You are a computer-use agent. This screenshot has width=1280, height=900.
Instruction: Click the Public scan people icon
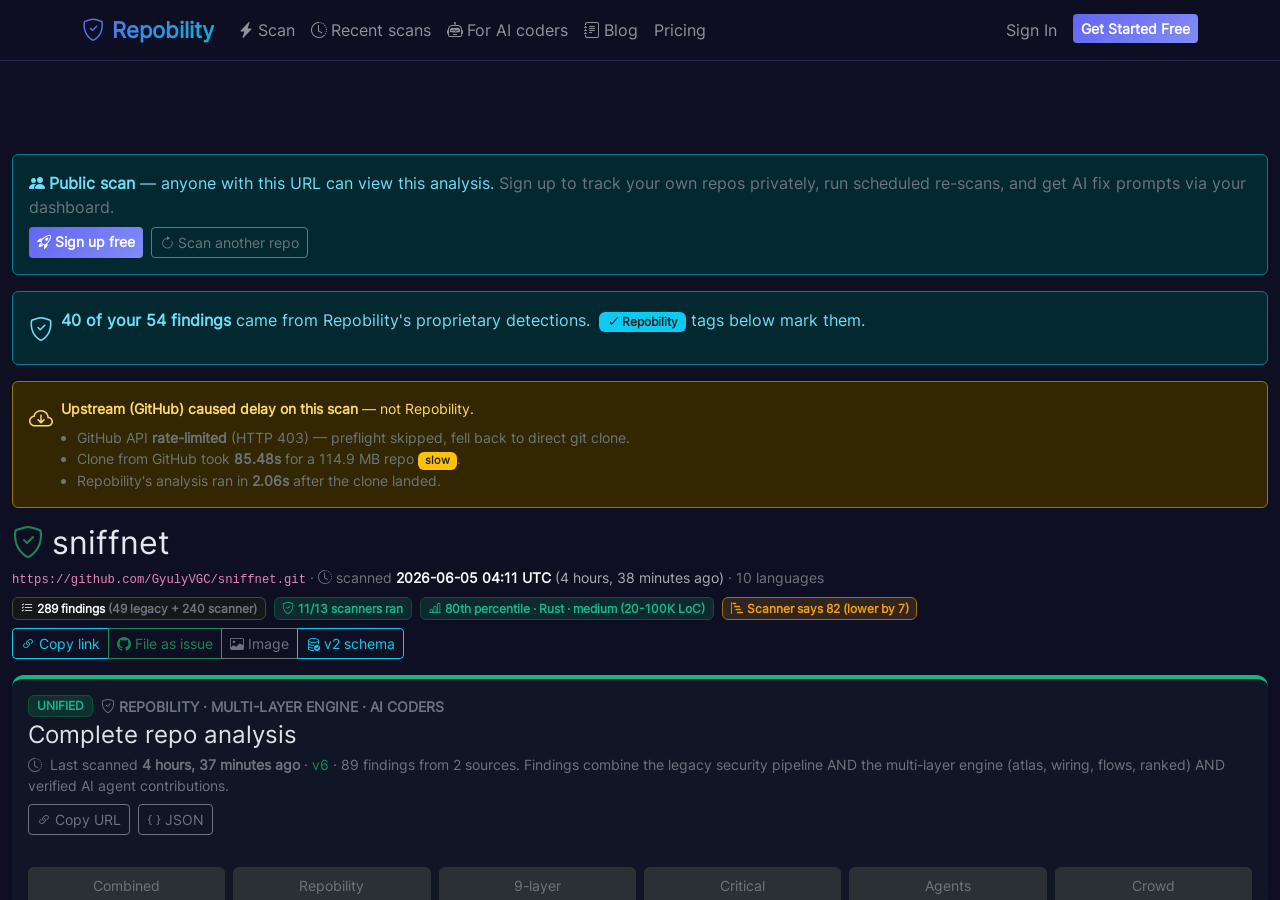tap(37, 183)
